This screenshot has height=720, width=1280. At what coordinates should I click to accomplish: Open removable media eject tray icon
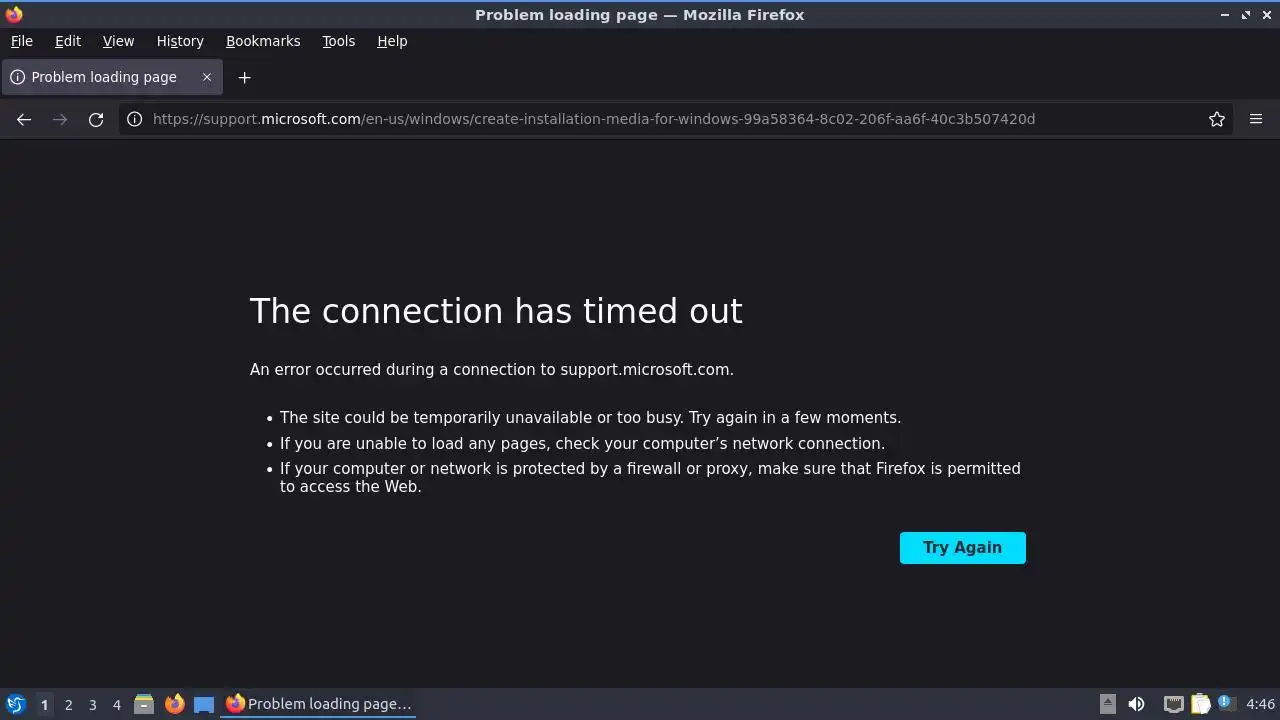(x=1108, y=704)
